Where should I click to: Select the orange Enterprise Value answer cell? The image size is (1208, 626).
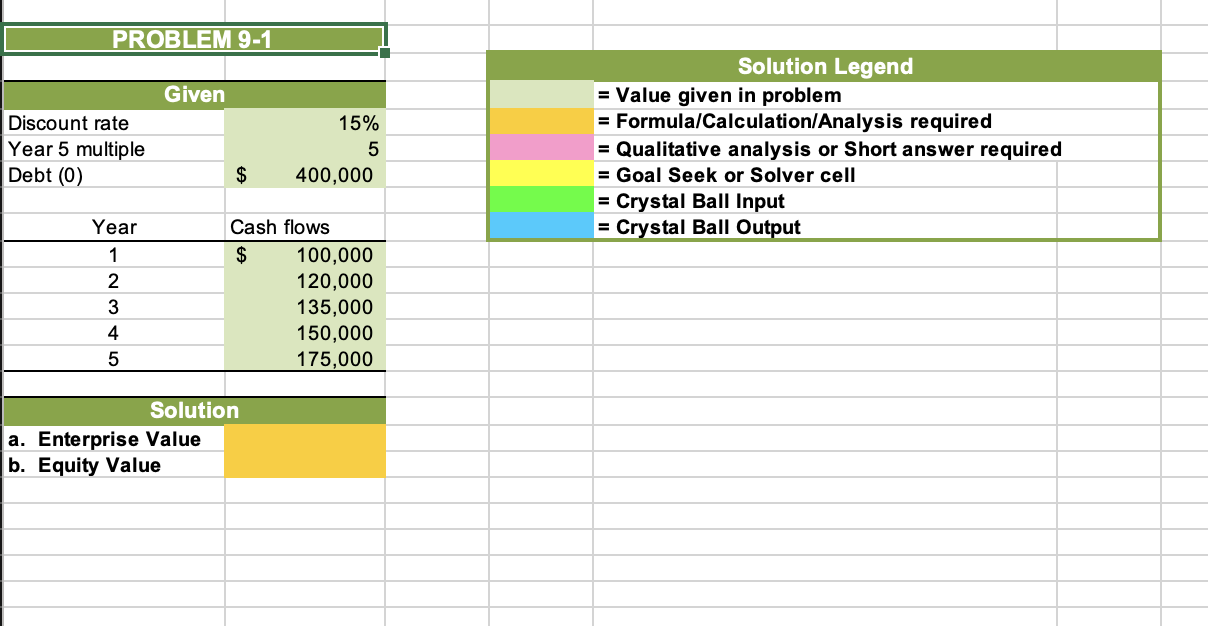[305, 438]
